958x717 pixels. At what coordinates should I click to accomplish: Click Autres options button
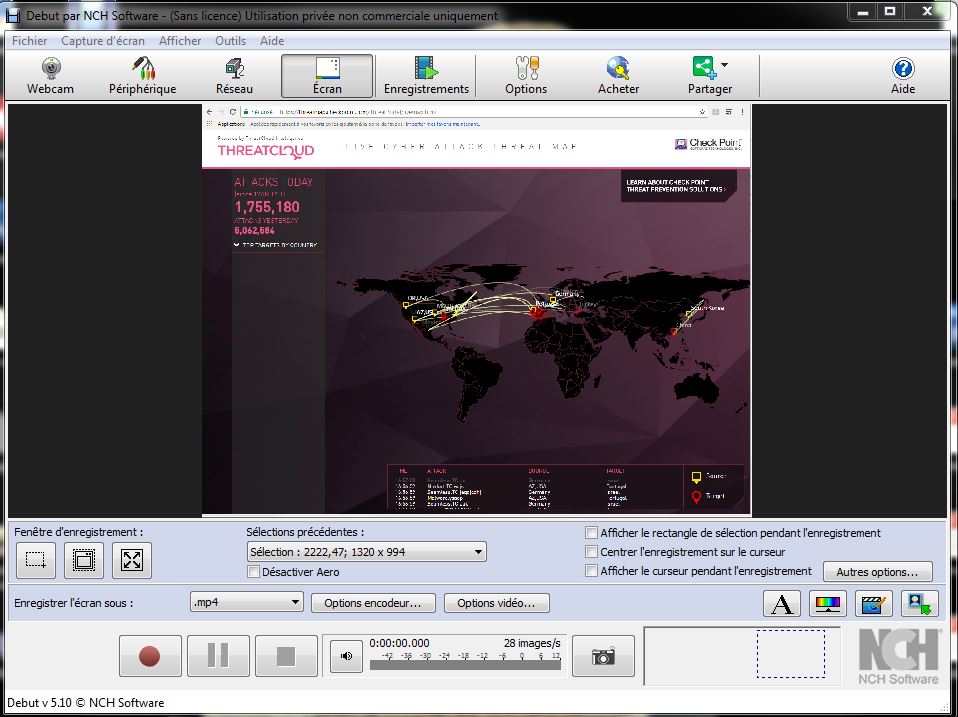pos(877,572)
